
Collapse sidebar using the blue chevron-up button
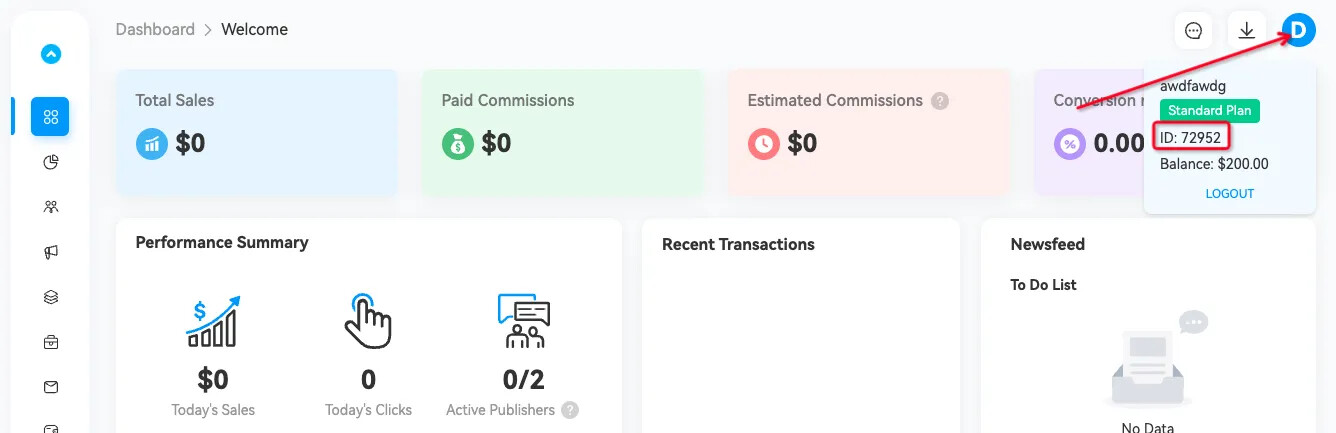pos(51,55)
